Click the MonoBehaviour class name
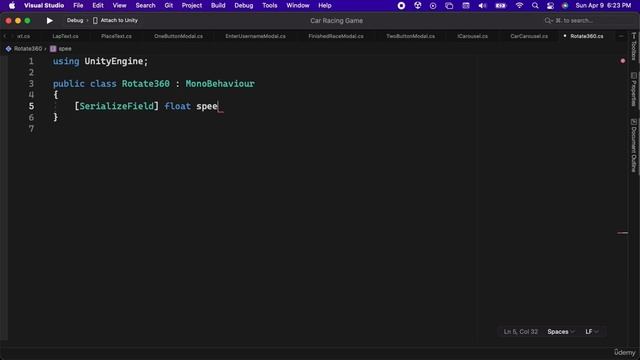Screen dimensions: 640x360 tap(220, 84)
